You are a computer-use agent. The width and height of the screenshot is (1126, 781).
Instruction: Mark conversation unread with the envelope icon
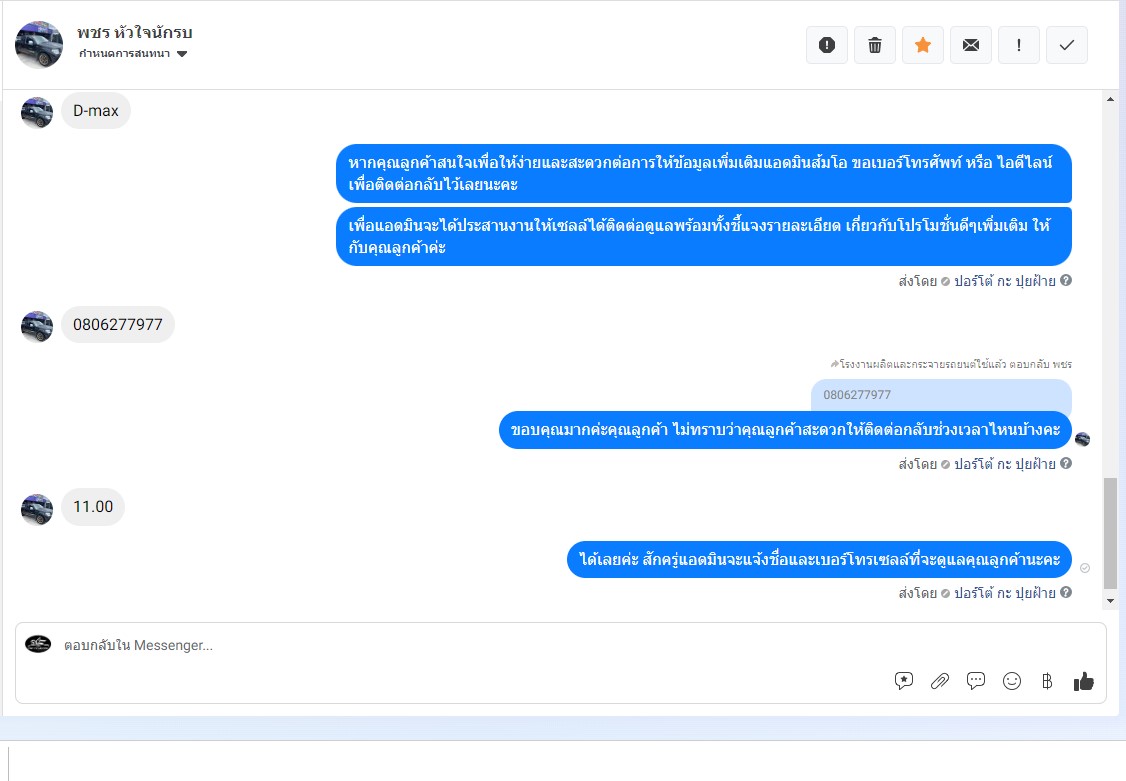point(971,45)
